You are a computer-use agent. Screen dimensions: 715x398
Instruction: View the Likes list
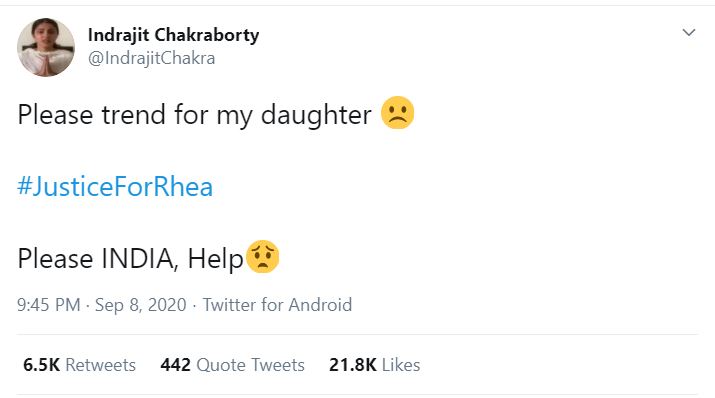pos(374,365)
